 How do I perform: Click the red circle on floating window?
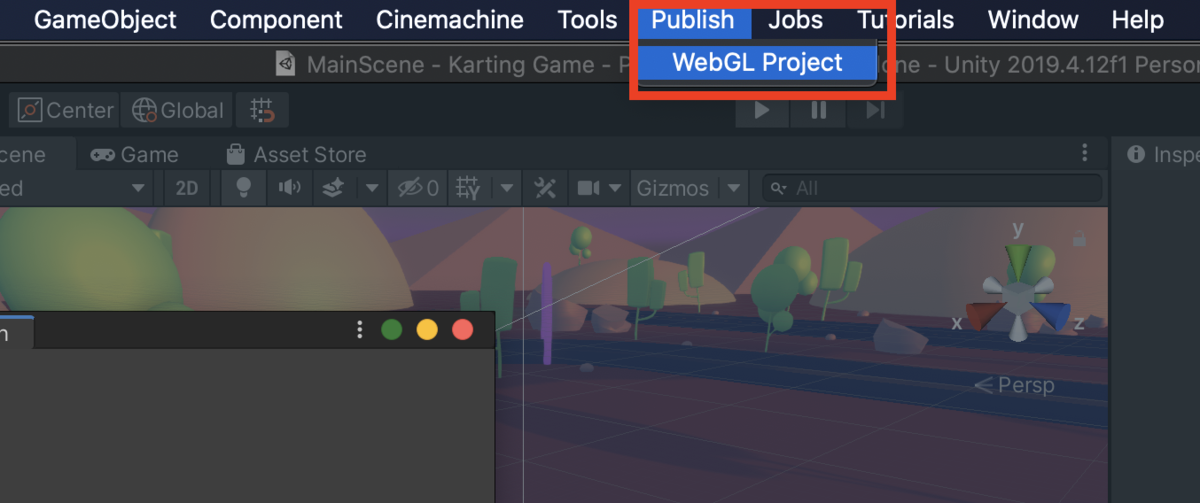pos(462,329)
